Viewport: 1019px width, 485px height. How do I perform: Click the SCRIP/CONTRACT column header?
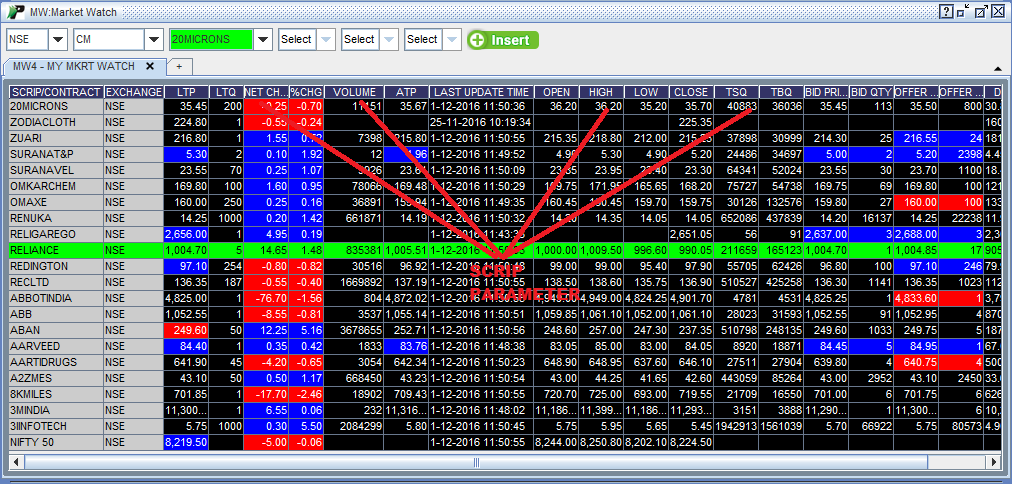(x=55, y=92)
